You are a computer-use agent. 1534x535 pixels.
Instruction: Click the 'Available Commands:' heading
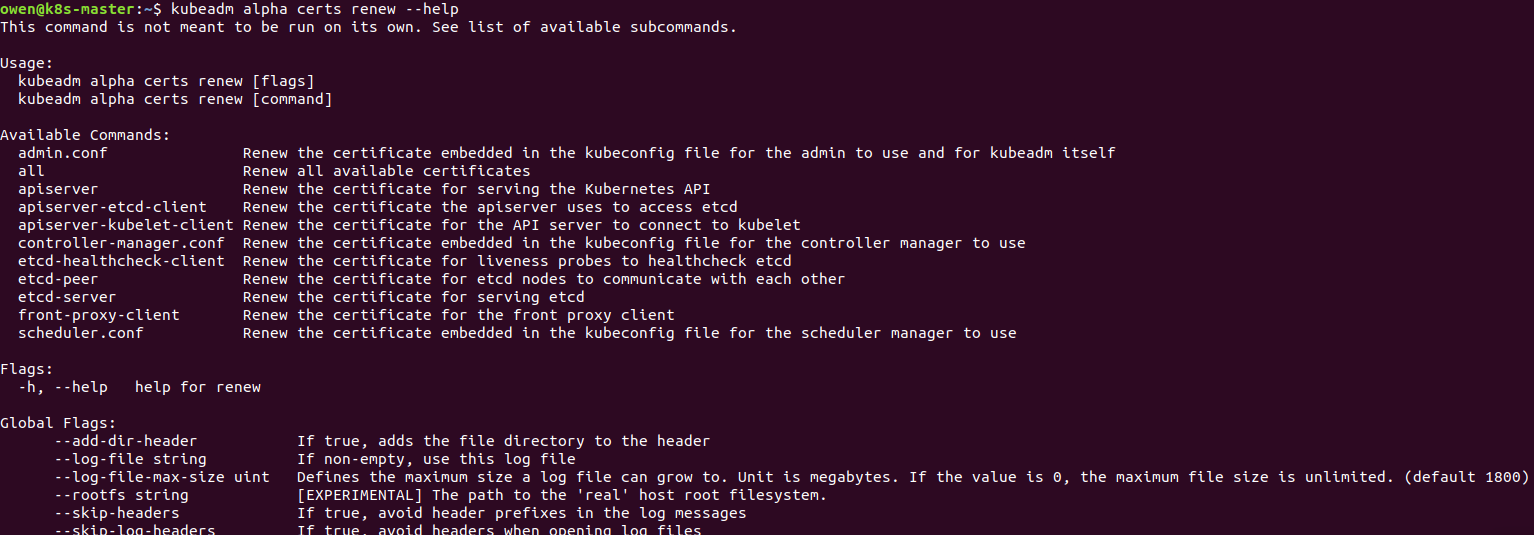[85, 135]
